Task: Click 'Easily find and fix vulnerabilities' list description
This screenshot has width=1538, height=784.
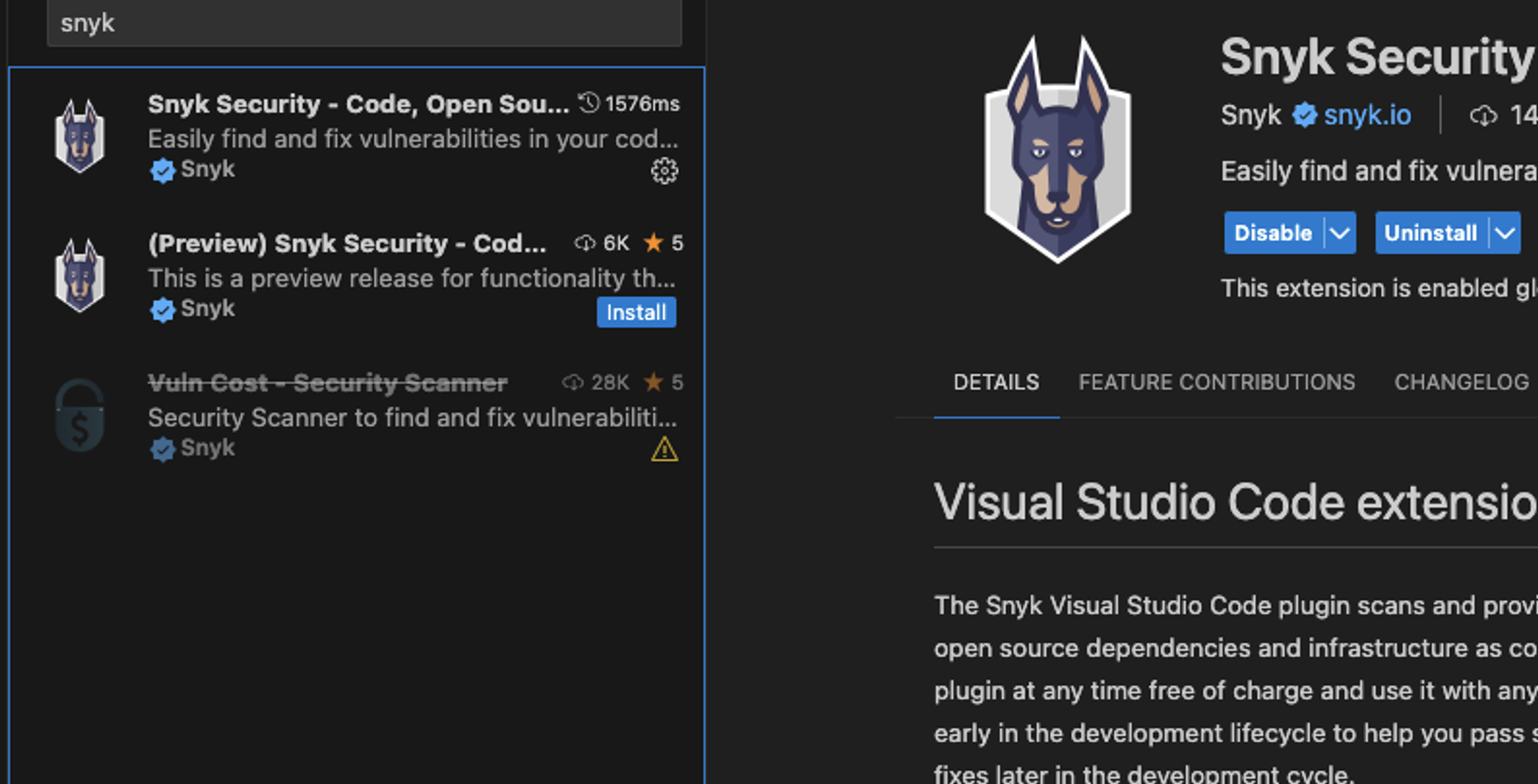Action: click(413, 138)
